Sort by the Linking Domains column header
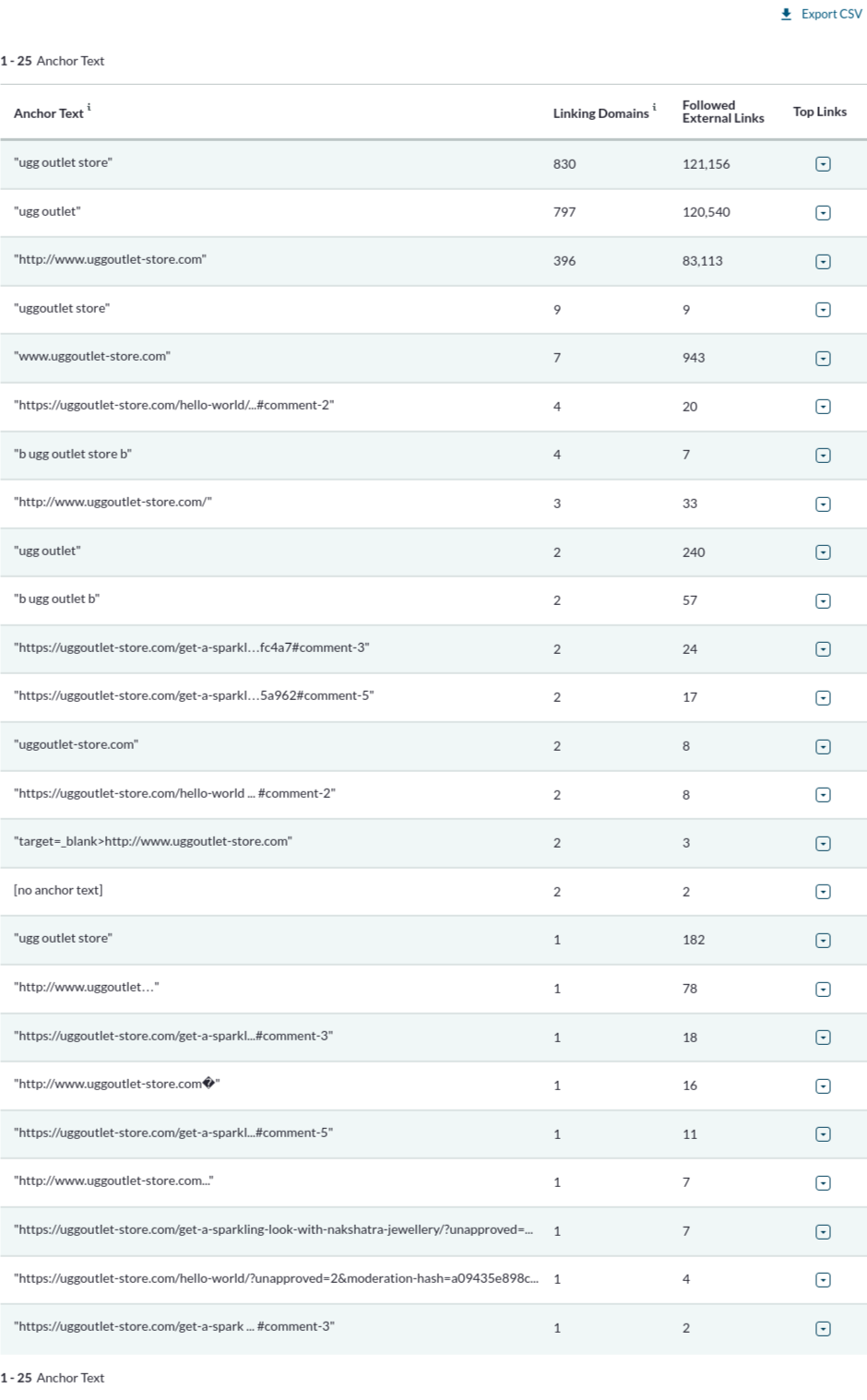867x1400 pixels. pyautogui.click(x=600, y=113)
